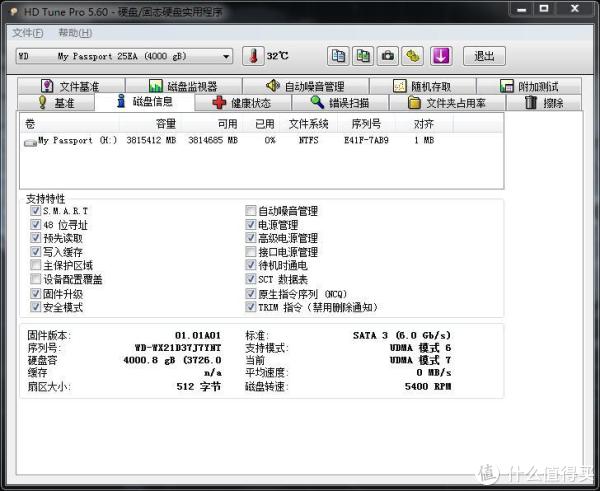Toggle the 预先读取 checkbox
The width and height of the screenshot is (600, 491).
pyautogui.click(x=36, y=238)
